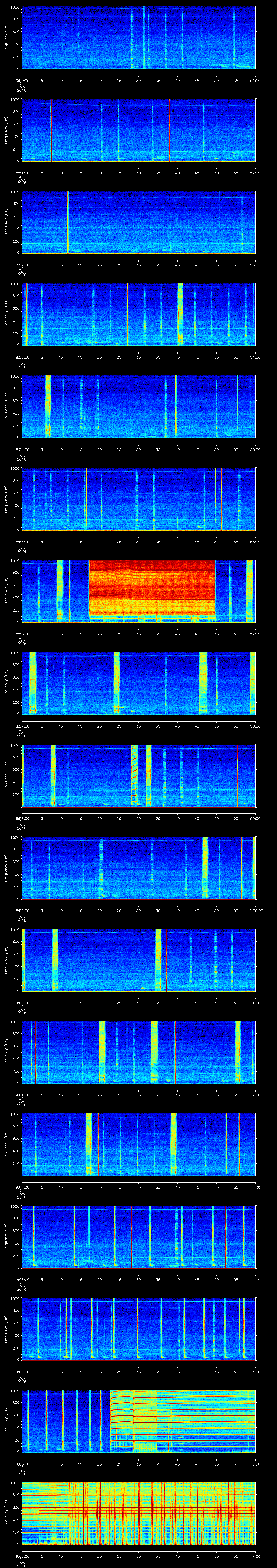Click the 8:56:00 start time label

22,634
